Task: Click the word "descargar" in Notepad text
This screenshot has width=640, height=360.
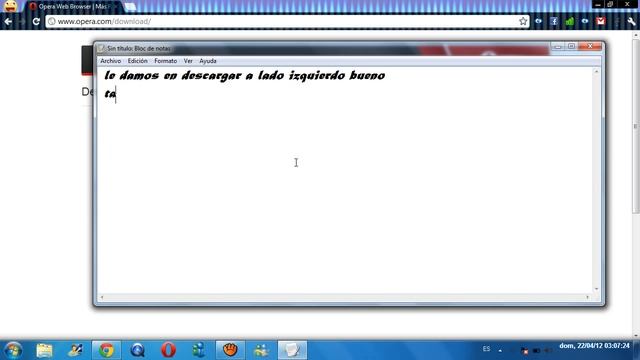Action: (x=211, y=76)
